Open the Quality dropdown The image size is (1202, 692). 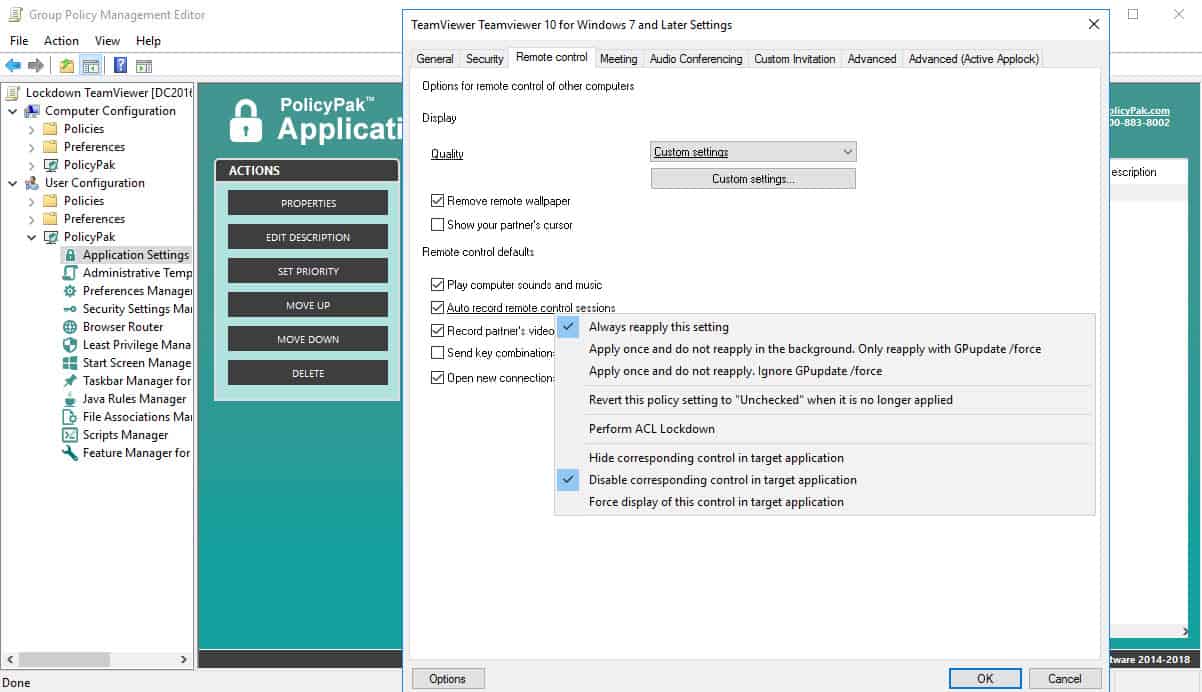[753, 152]
